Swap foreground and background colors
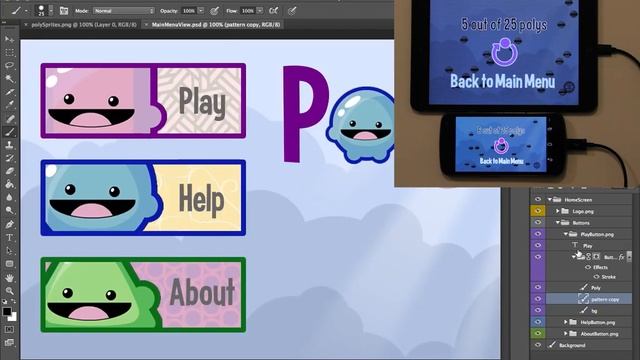Screen dimensions: 640x360 coord(13,302)
